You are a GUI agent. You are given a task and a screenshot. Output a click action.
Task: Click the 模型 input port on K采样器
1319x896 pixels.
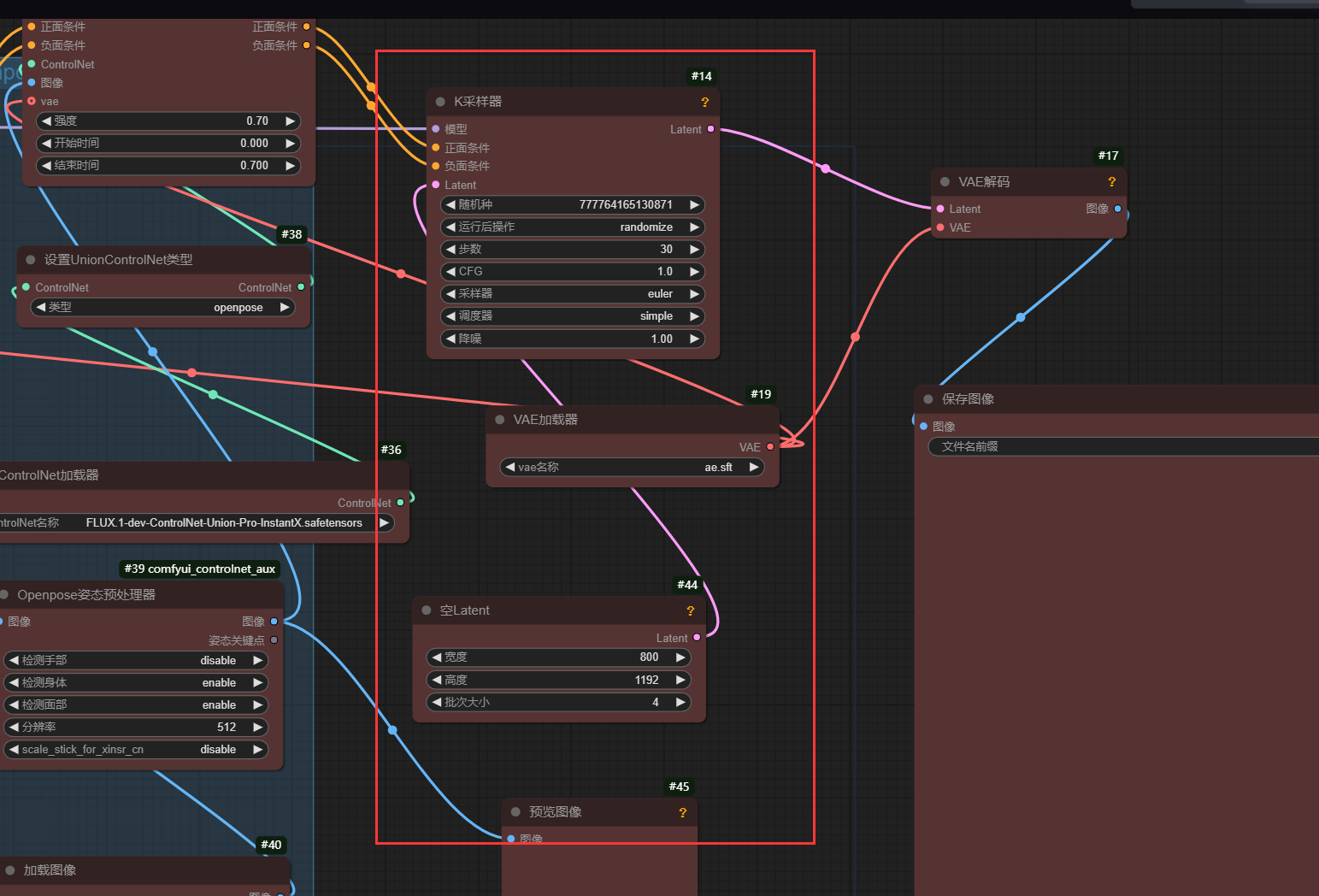[x=436, y=129]
